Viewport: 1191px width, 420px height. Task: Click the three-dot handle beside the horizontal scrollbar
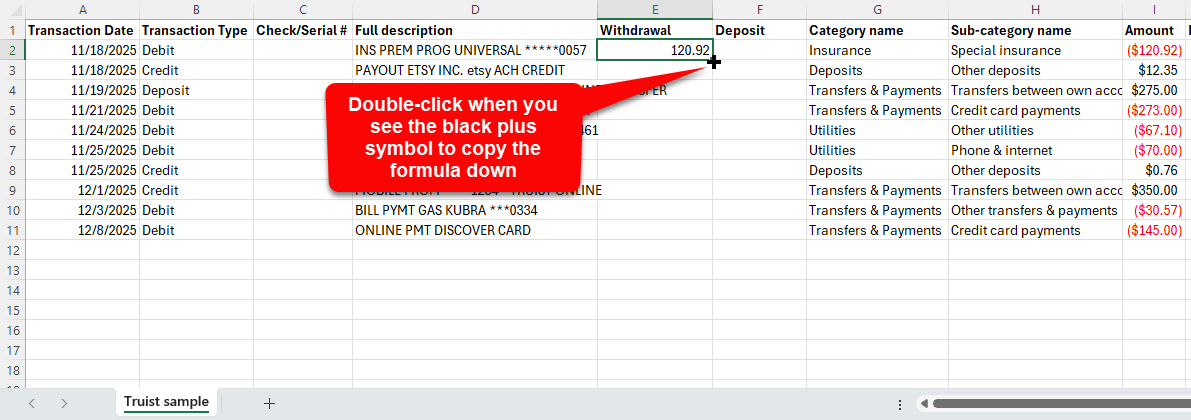(900, 404)
